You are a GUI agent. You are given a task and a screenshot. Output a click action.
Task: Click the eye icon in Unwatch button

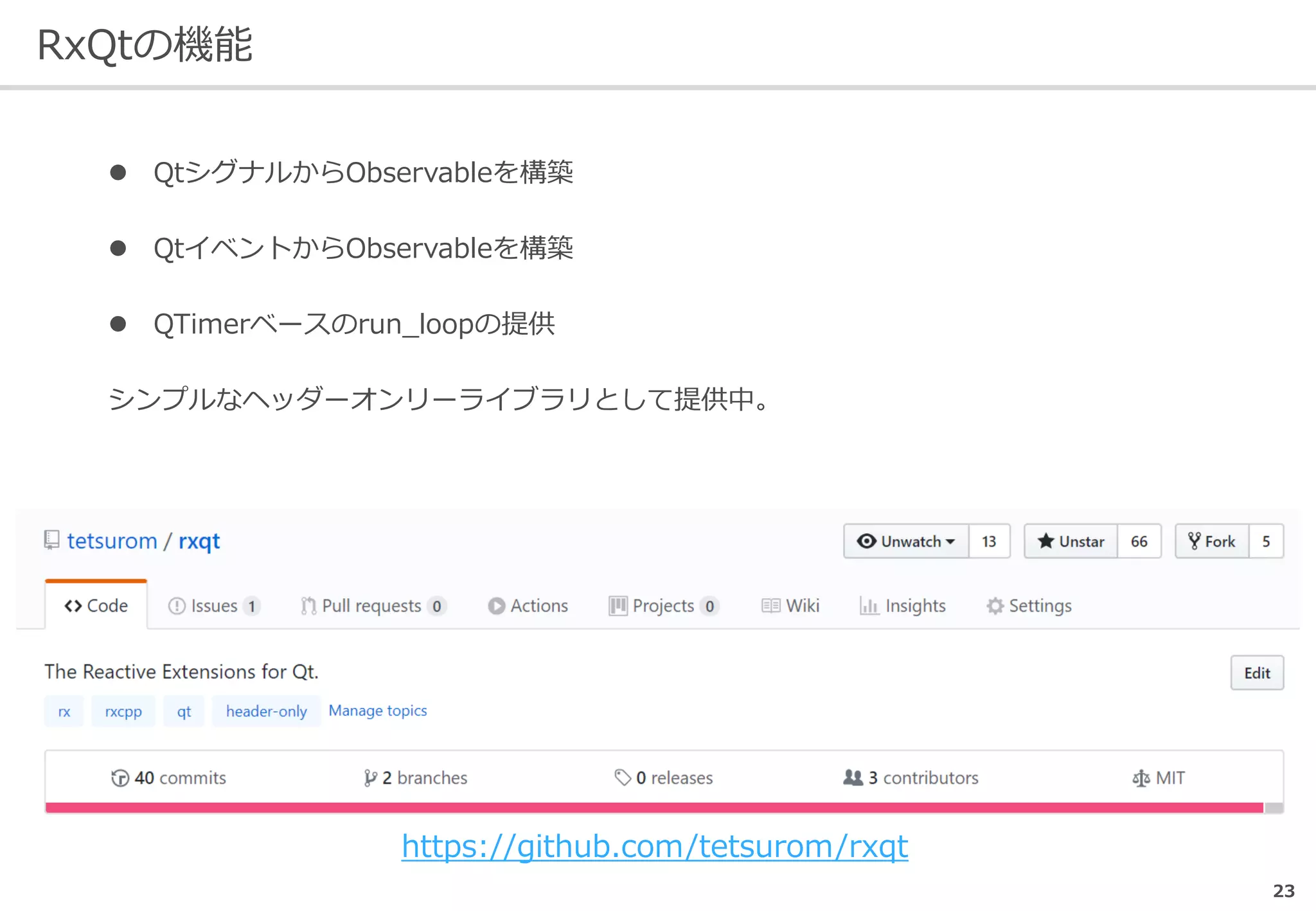pyautogui.click(x=866, y=542)
